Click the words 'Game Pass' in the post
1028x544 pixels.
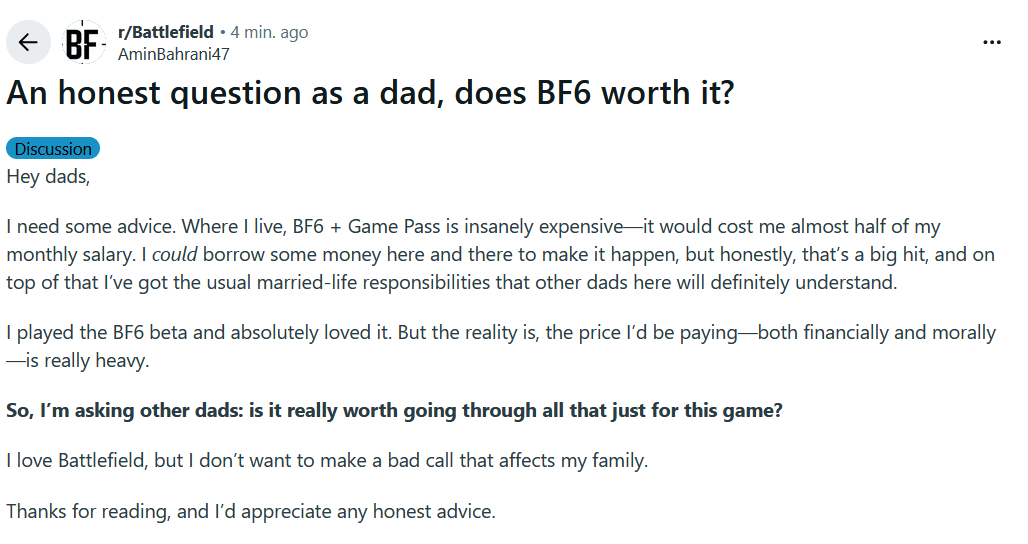394,227
